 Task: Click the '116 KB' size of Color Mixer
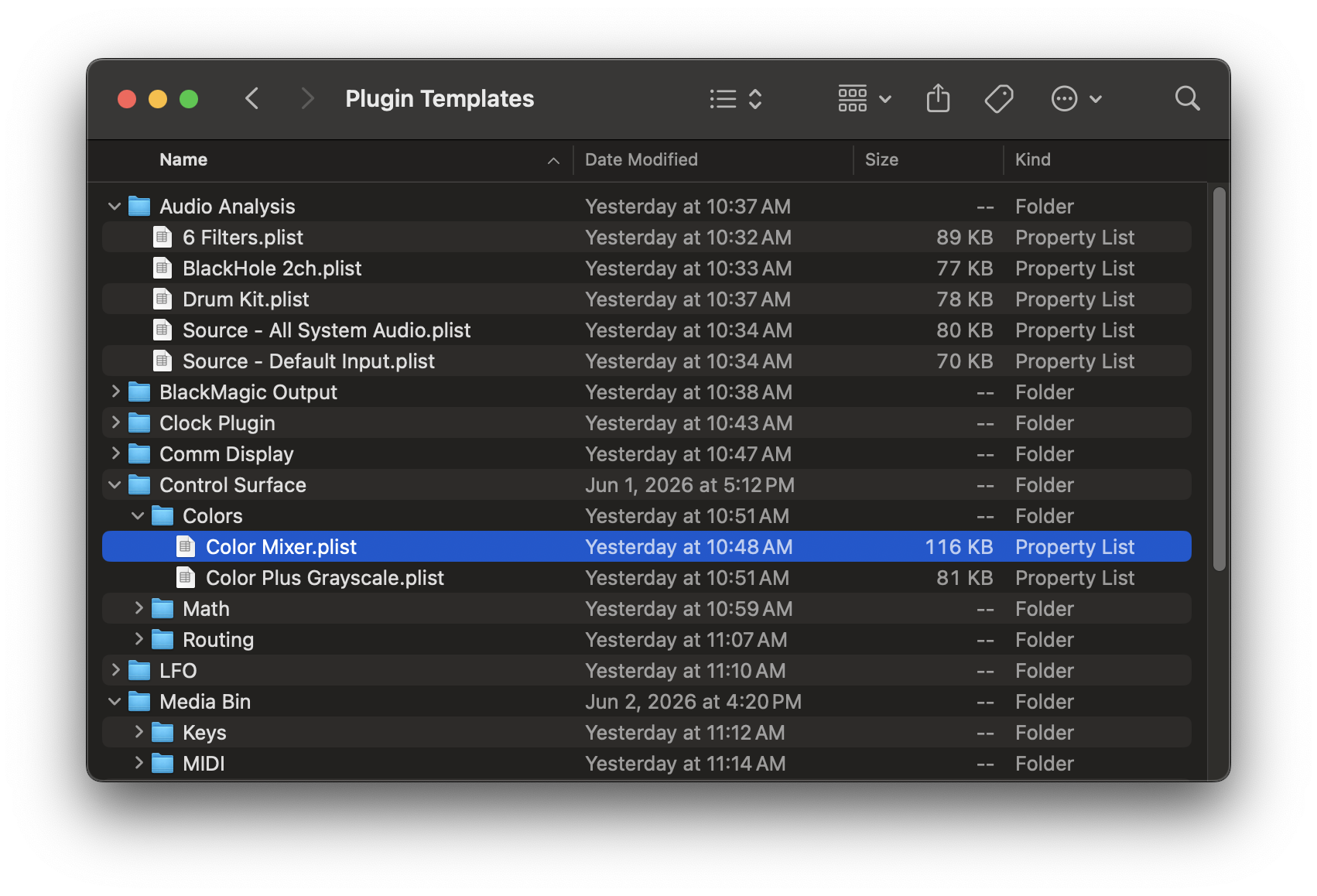(959, 547)
